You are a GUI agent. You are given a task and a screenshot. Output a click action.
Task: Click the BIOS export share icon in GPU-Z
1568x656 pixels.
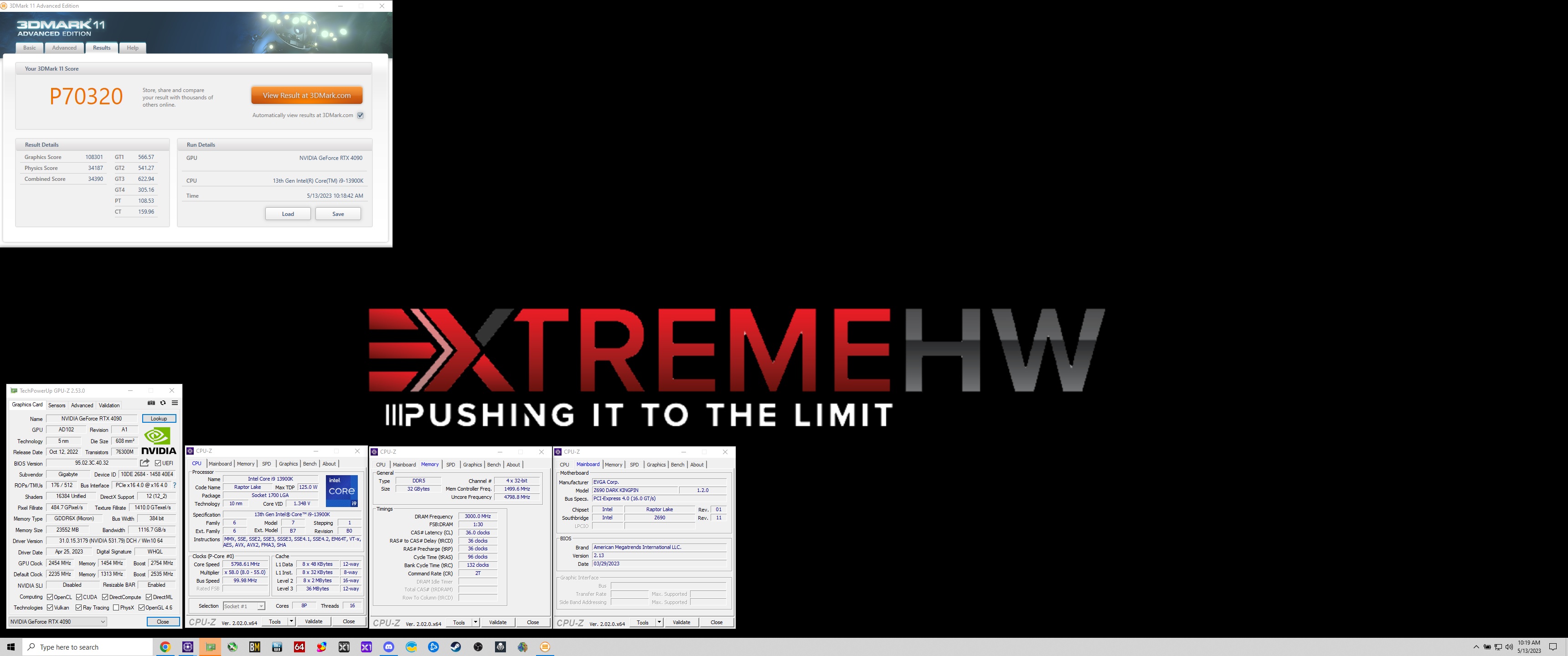pyautogui.click(x=144, y=463)
